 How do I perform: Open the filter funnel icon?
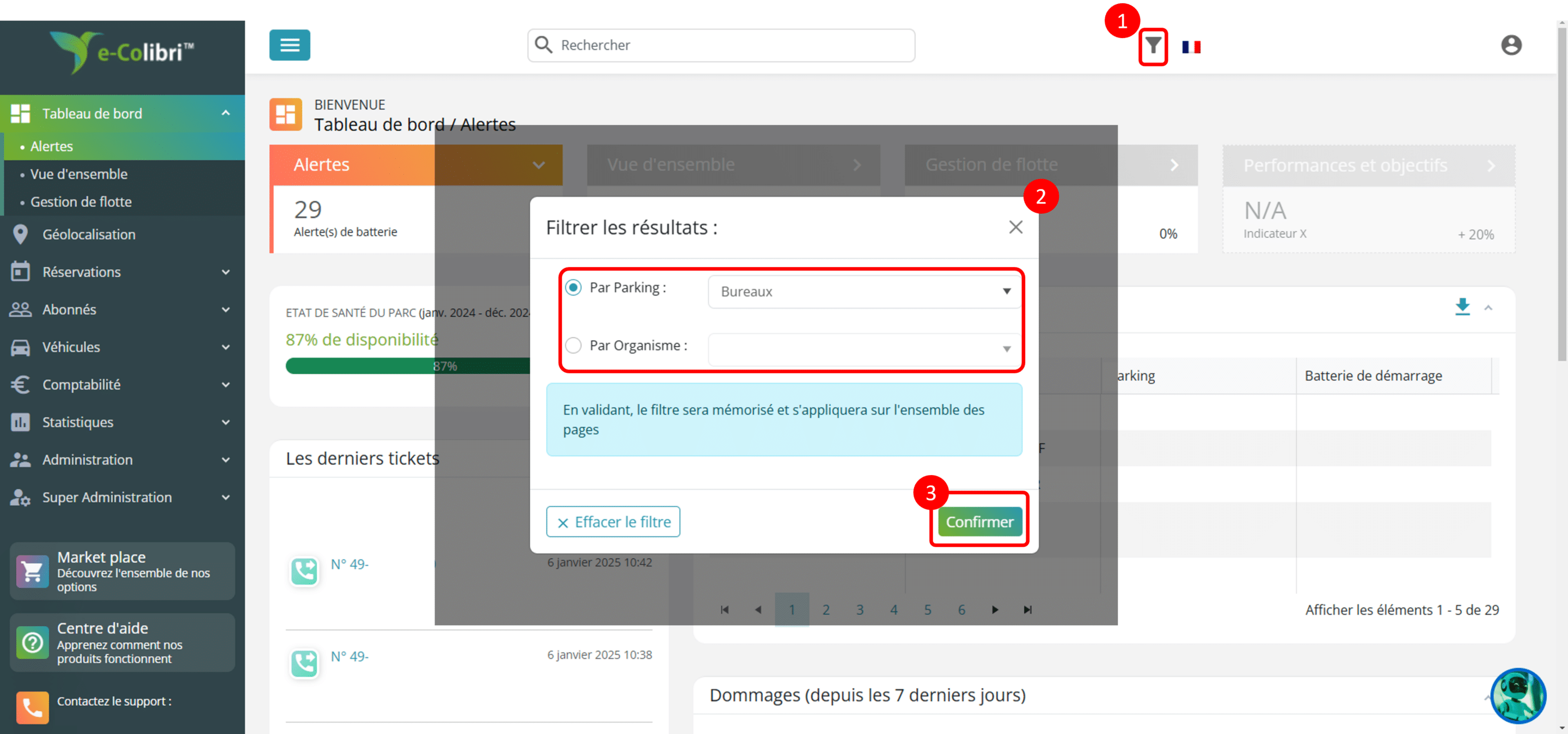pos(1153,46)
